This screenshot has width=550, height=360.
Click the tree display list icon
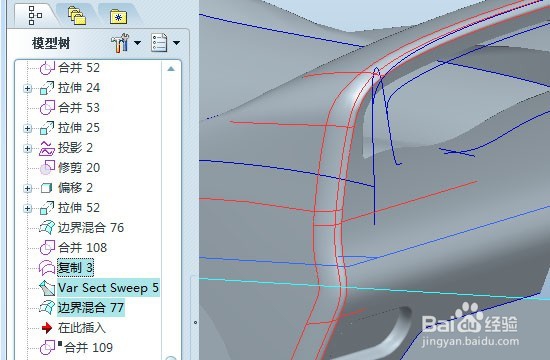pos(159,43)
